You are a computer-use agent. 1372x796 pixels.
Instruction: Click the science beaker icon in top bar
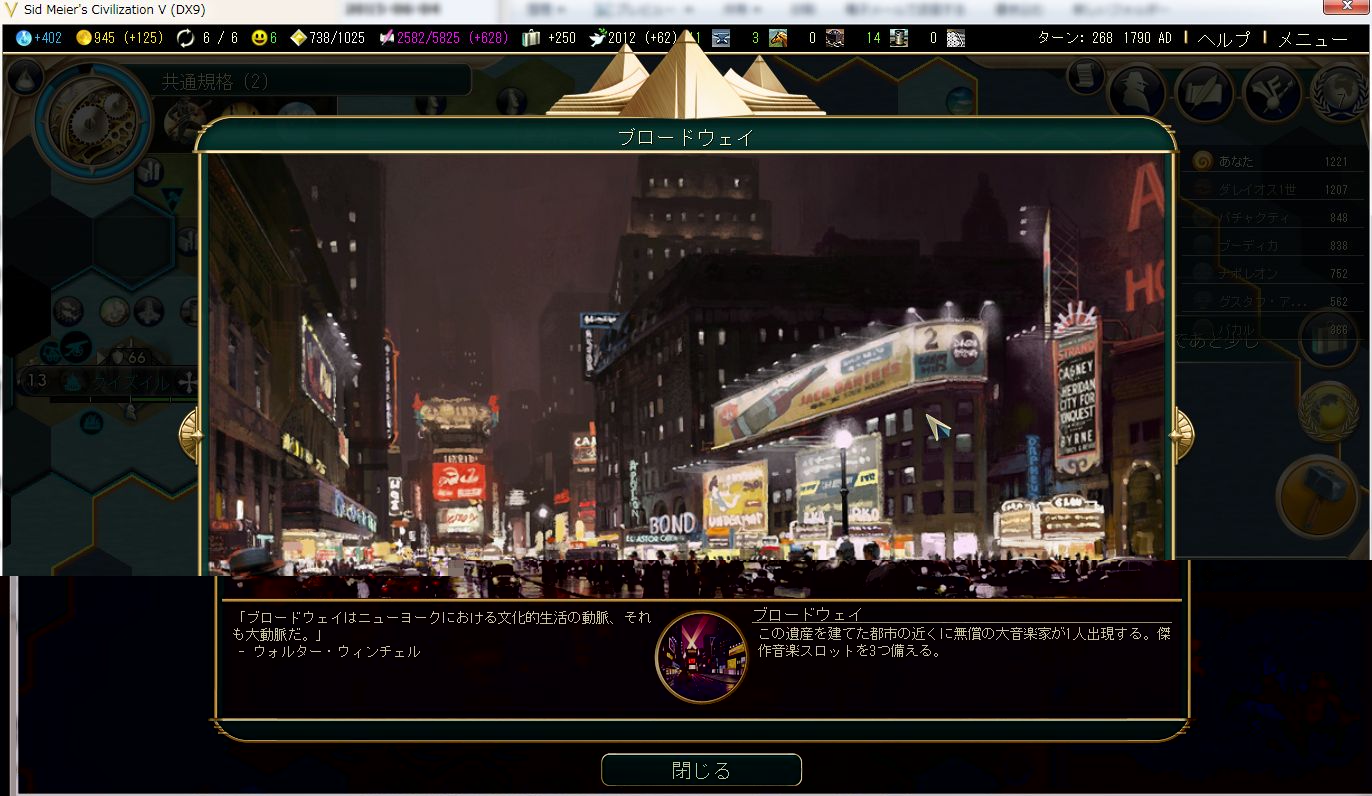pyautogui.click(x=24, y=38)
